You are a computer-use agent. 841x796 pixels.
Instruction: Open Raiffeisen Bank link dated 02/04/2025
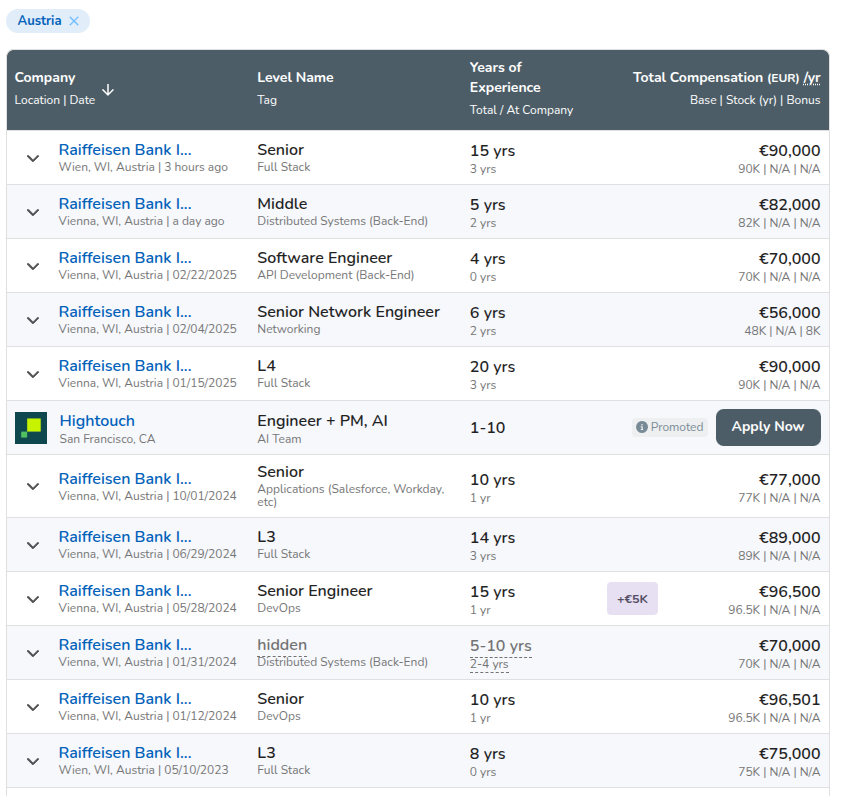pyautogui.click(x=125, y=312)
